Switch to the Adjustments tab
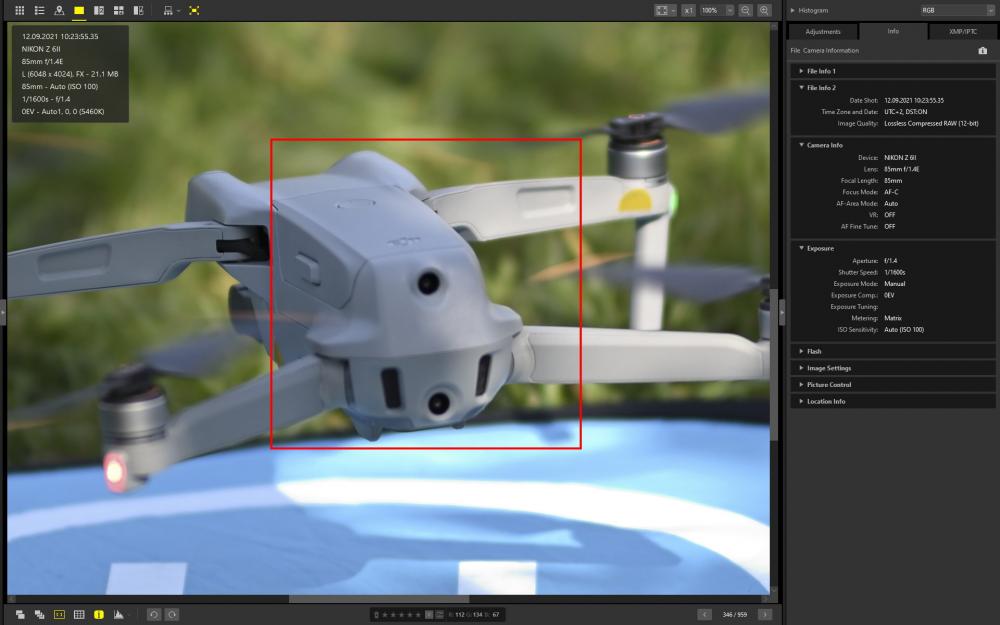Screen dimensions: 1000x625 [823, 31]
